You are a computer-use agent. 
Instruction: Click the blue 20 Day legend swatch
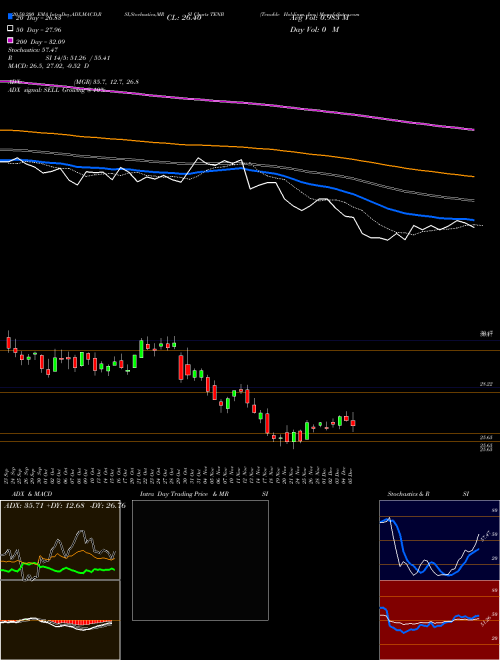[10, 17]
